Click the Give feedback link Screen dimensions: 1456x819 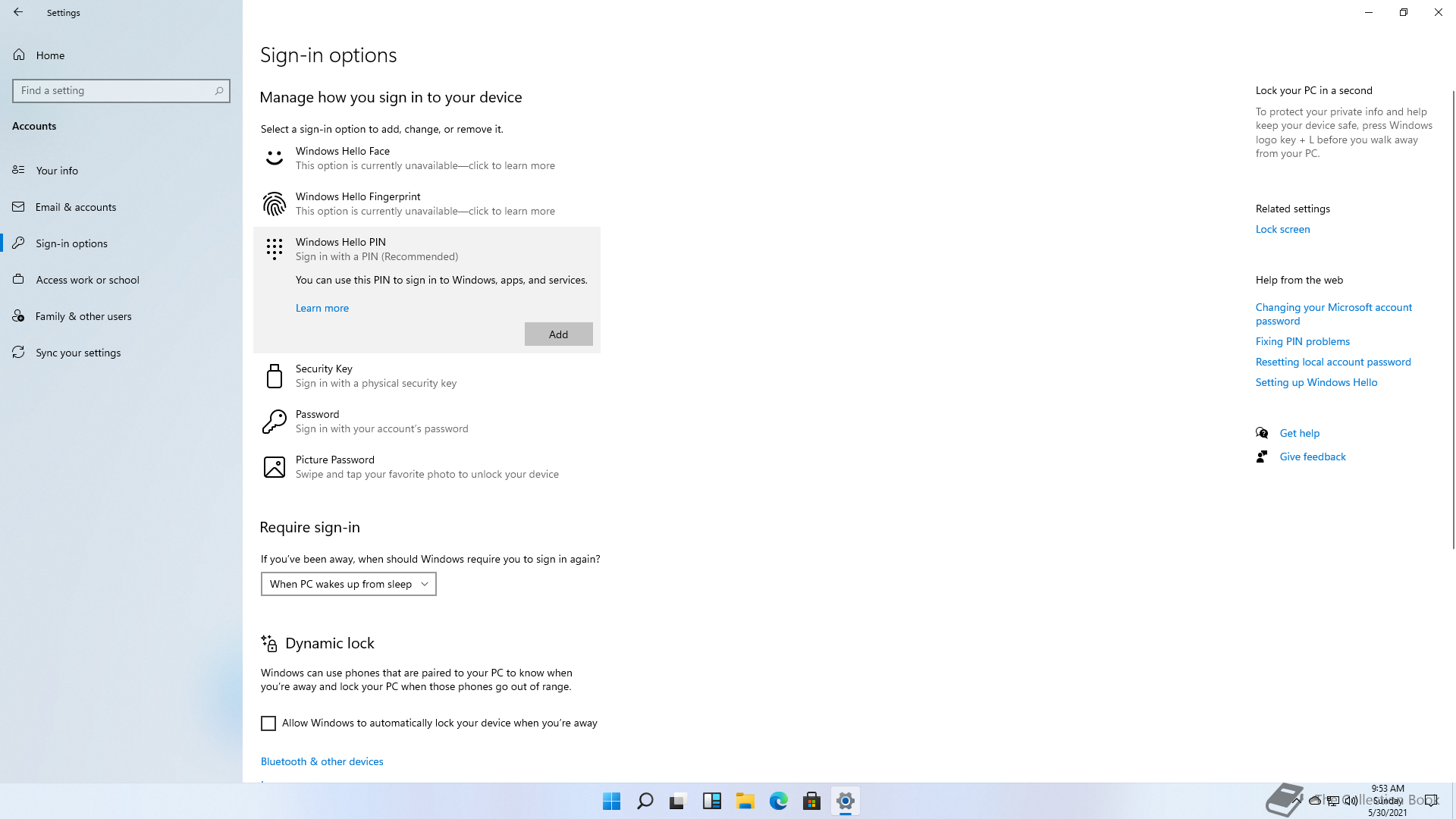click(x=1312, y=456)
